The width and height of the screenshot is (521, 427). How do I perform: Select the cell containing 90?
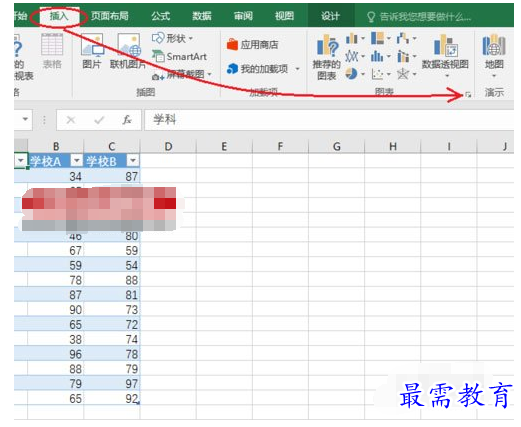click(x=56, y=310)
